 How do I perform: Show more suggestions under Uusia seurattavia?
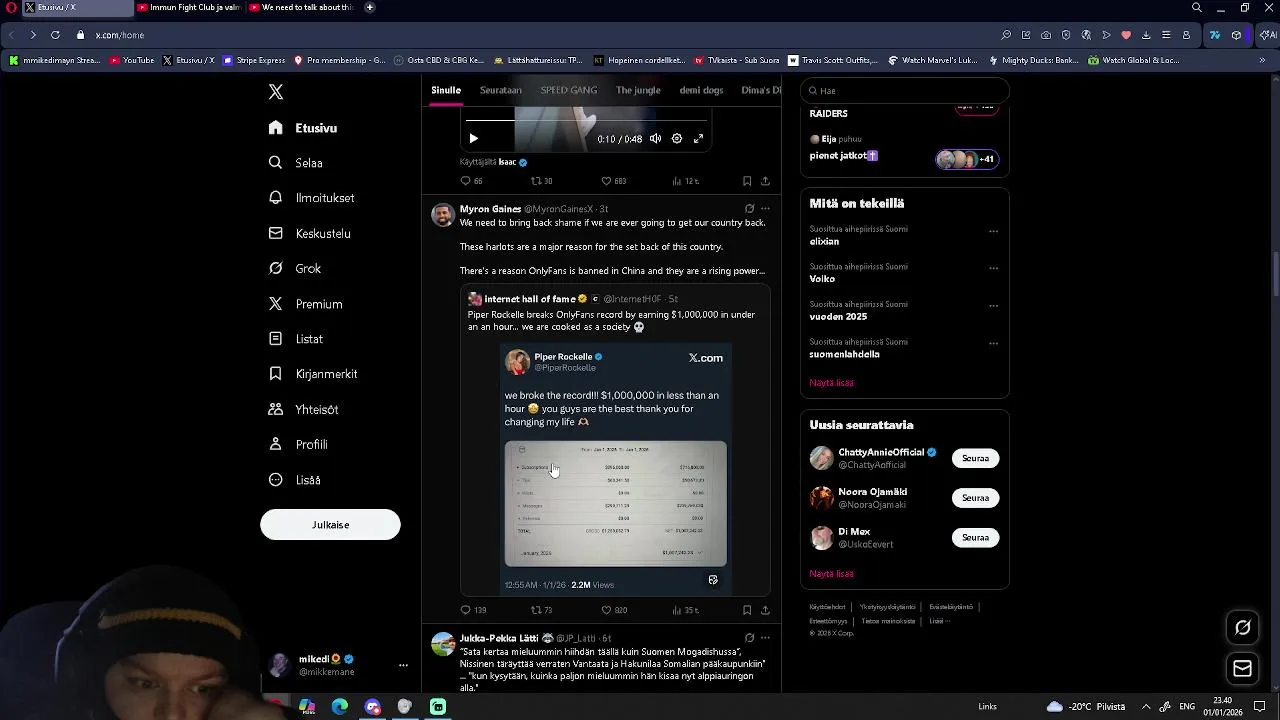pyautogui.click(x=831, y=574)
